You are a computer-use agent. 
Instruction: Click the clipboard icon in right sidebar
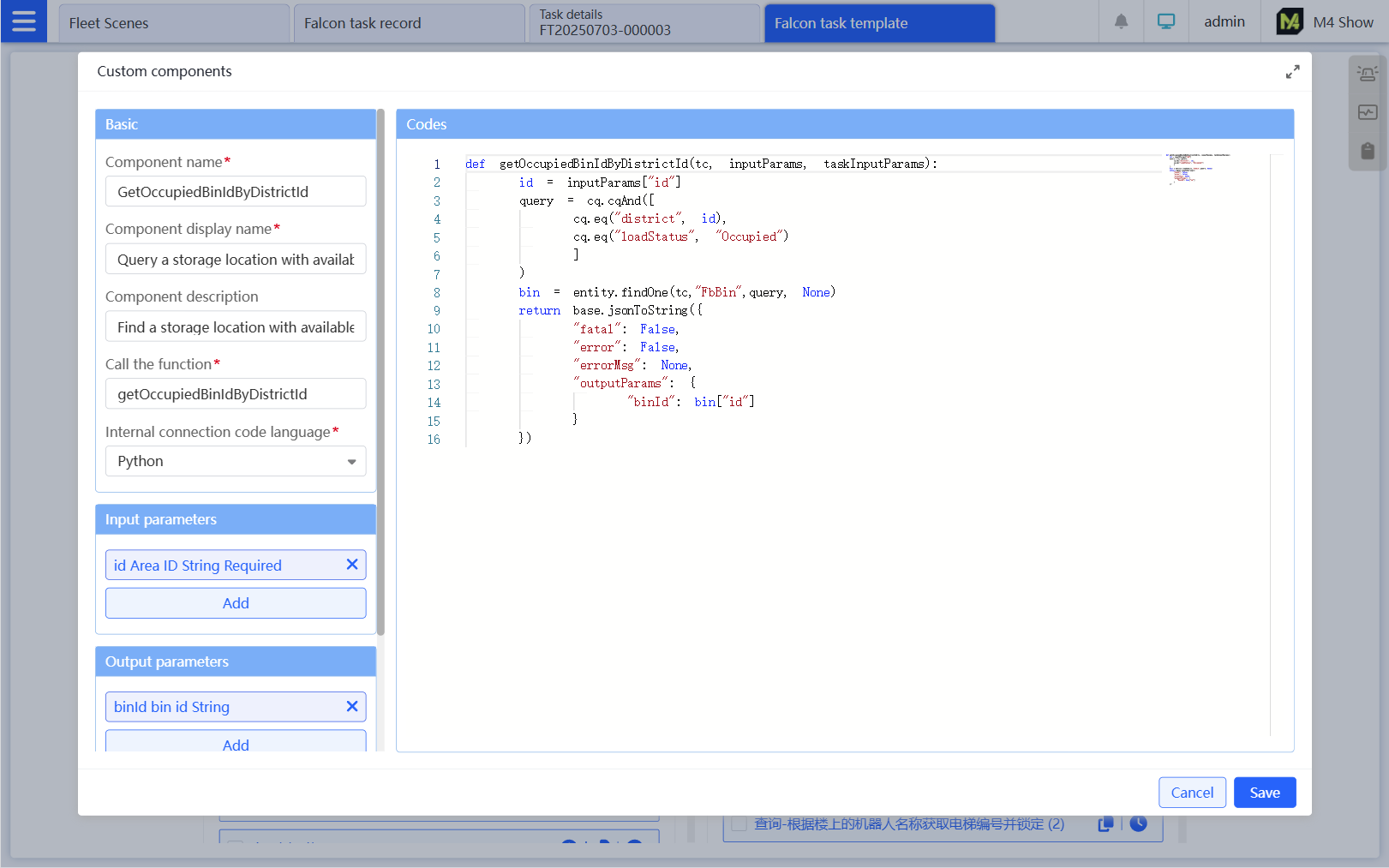(1367, 151)
